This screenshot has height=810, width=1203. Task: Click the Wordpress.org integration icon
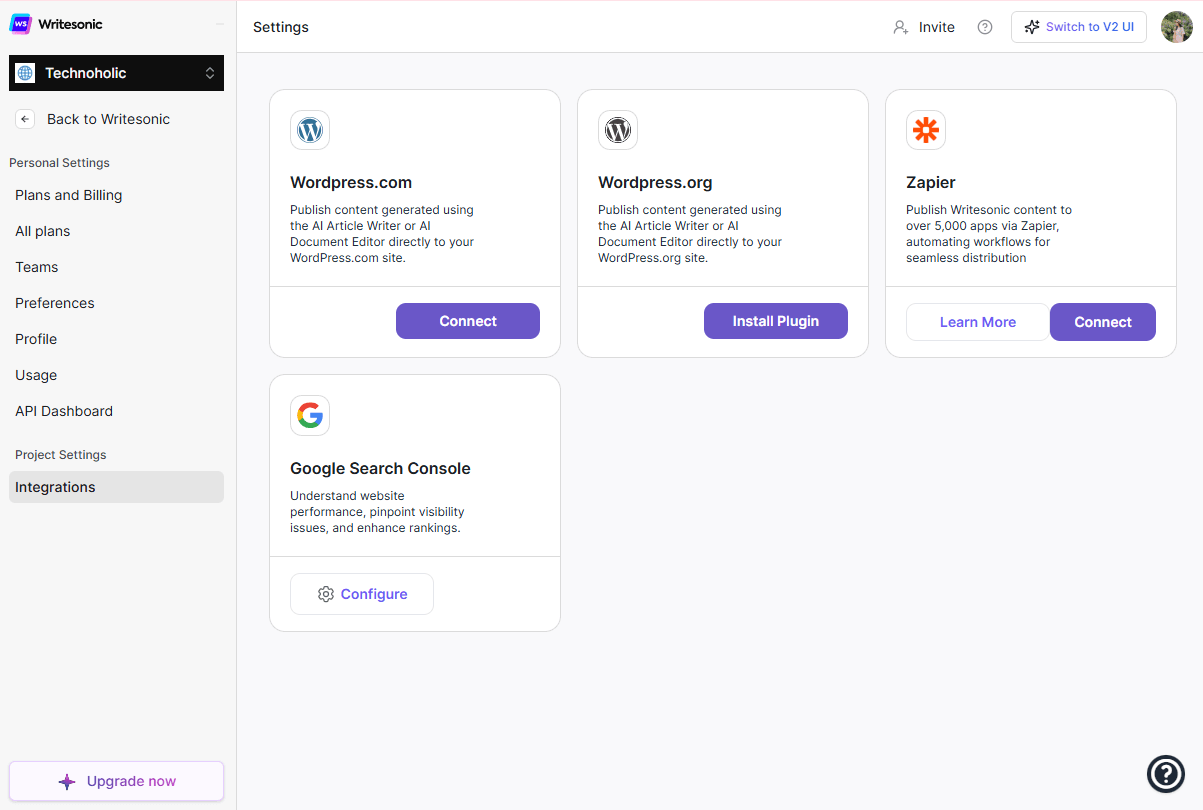[x=618, y=130]
